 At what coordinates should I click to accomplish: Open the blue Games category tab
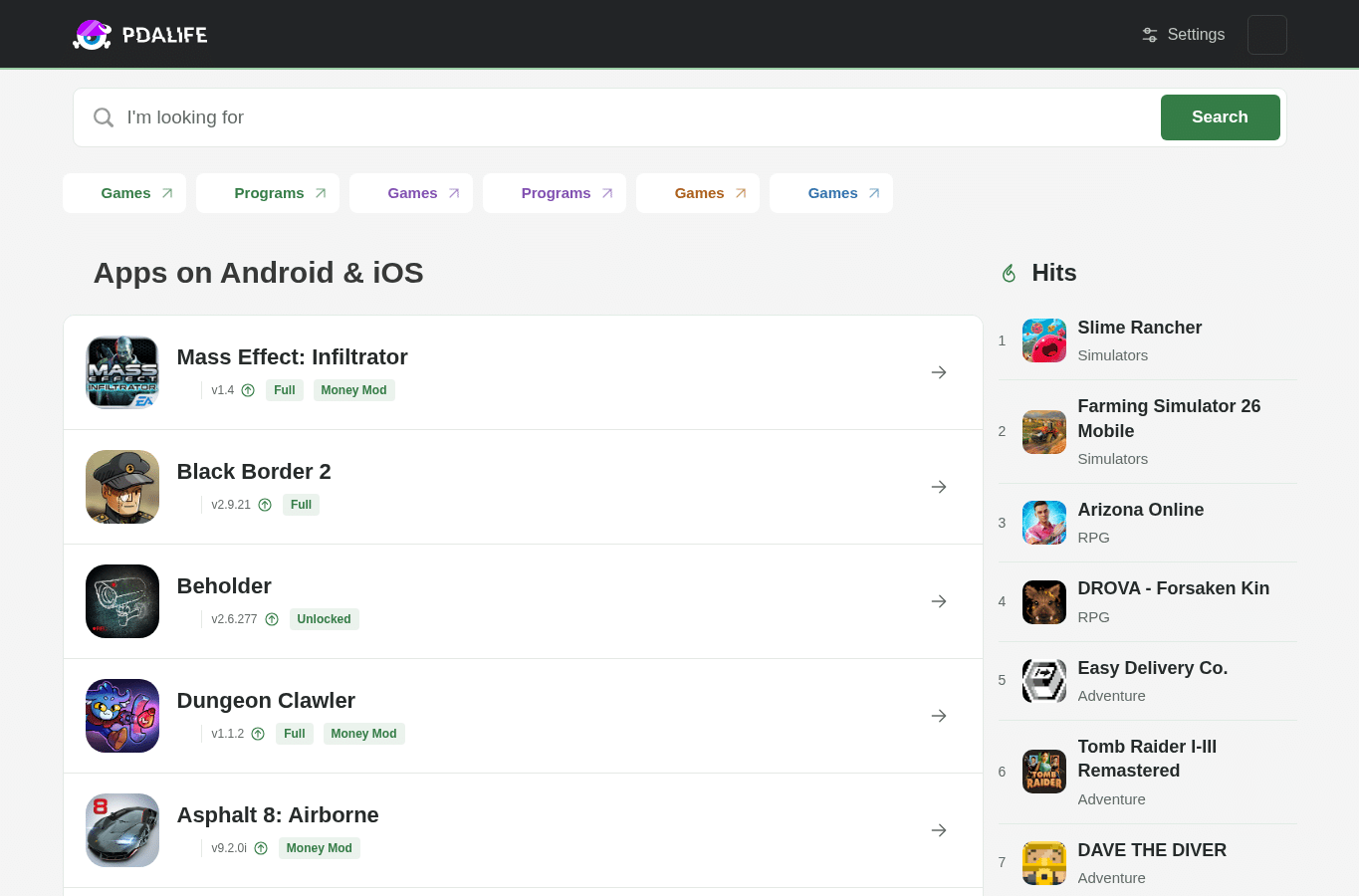831,193
